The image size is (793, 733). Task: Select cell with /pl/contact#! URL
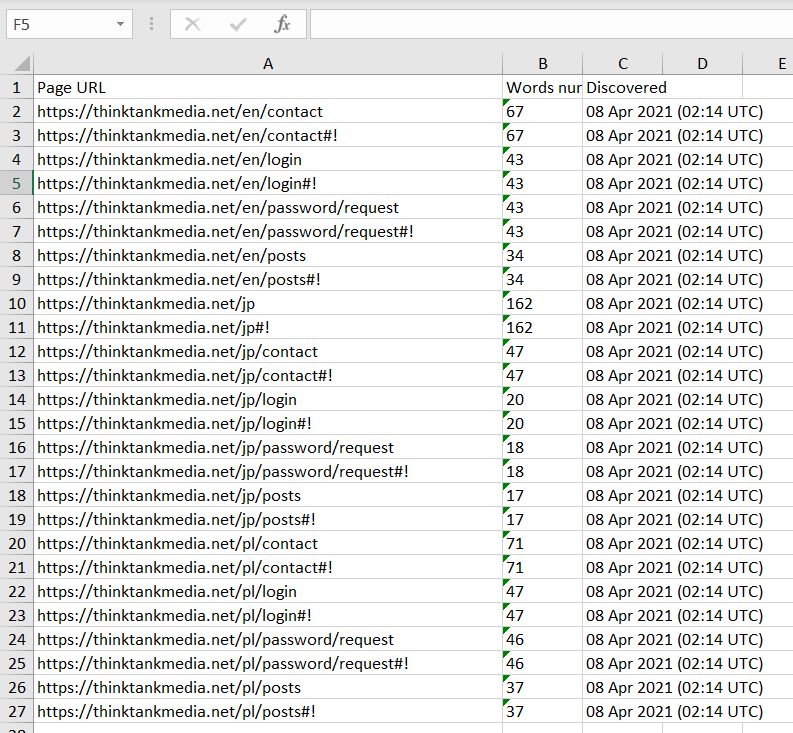pos(268,567)
